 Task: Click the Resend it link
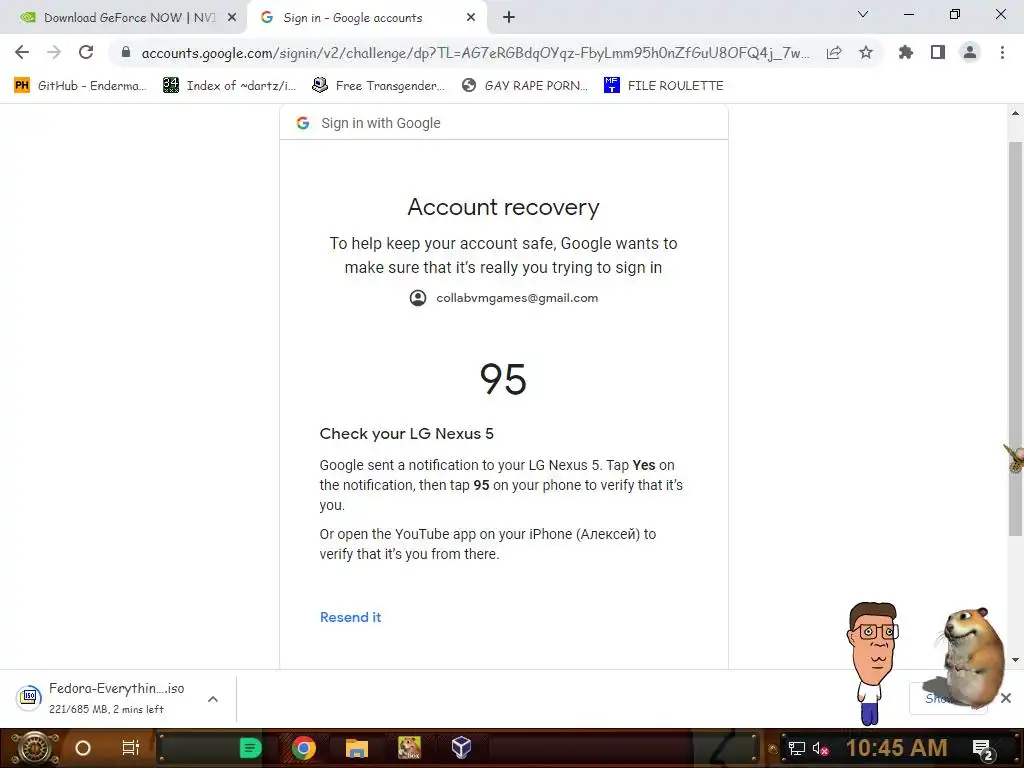pyautogui.click(x=350, y=617)
